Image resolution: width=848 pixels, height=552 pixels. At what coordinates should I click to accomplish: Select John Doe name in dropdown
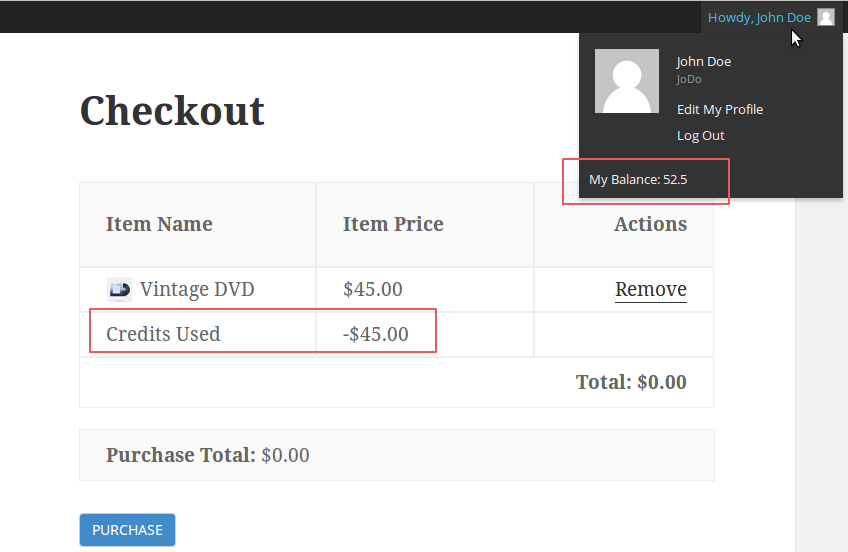(704, 62)
